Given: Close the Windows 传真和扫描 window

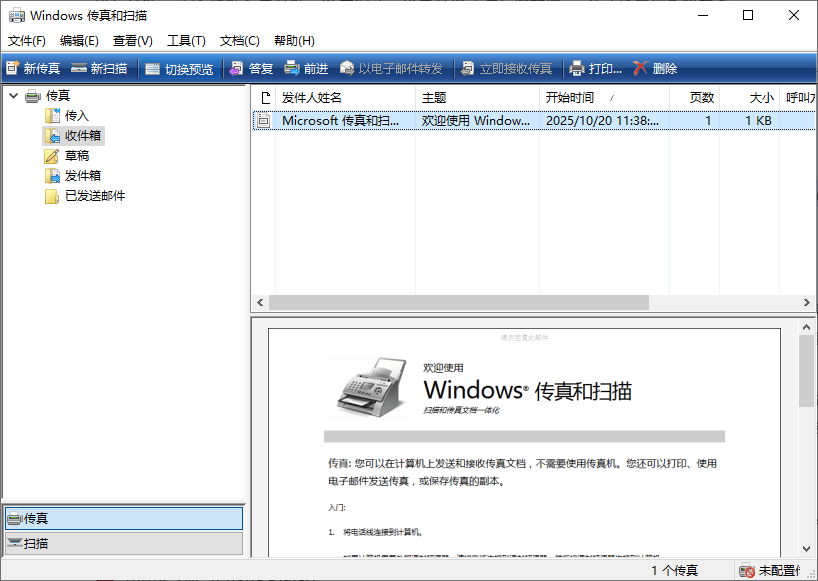Looking at the screenshot, I should [x=793, y=15].
